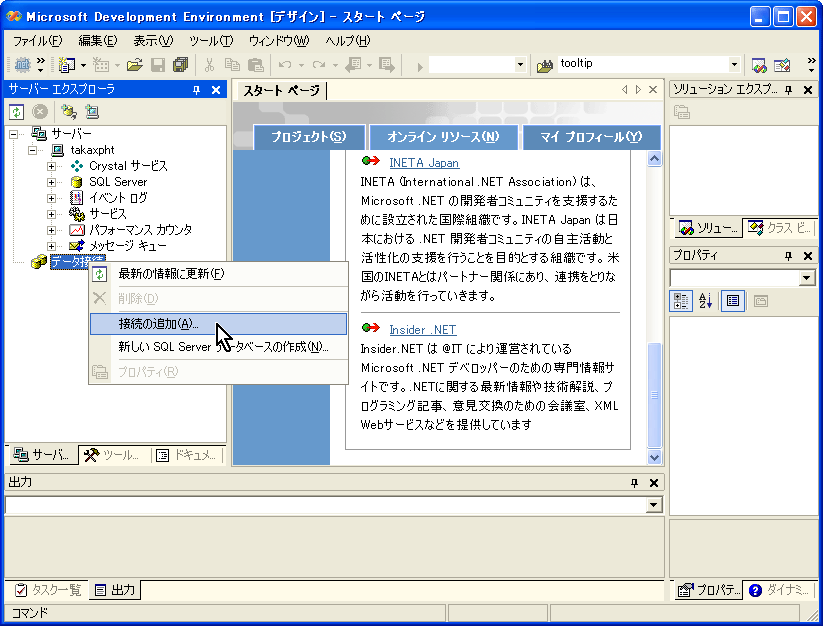Screen dimensions: 823x626
Task: Toggle the Properties list view button
Action: click(733, 300)
